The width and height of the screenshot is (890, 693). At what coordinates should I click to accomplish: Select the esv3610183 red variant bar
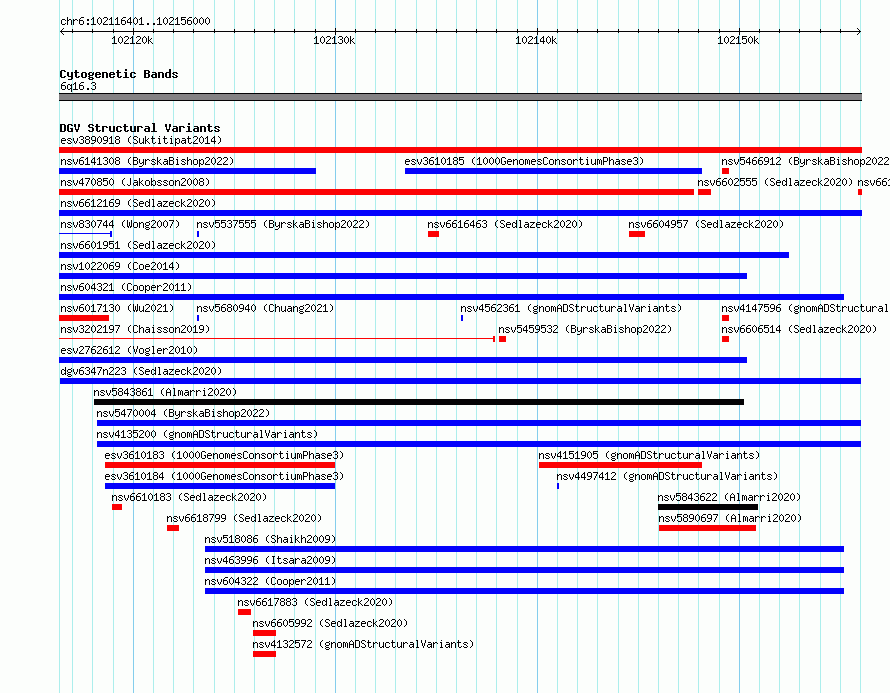point(220,465)
